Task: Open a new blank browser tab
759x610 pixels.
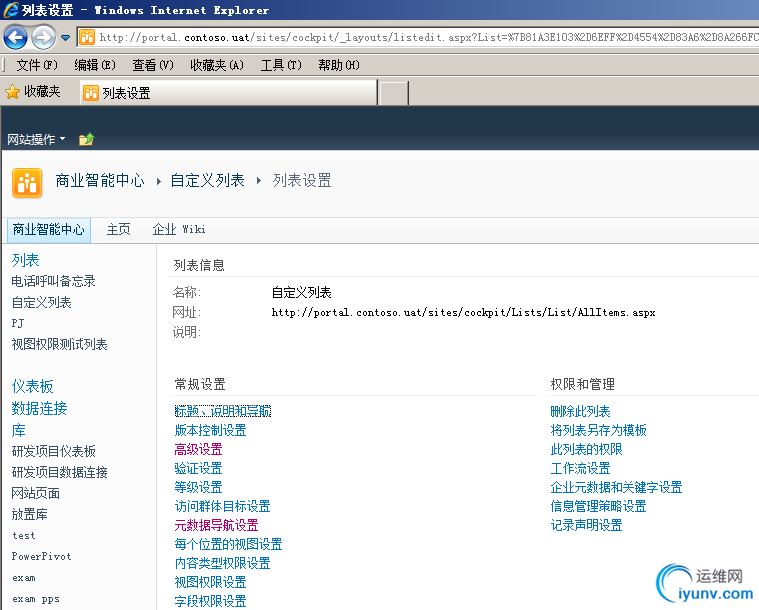Action: [394, 93]
